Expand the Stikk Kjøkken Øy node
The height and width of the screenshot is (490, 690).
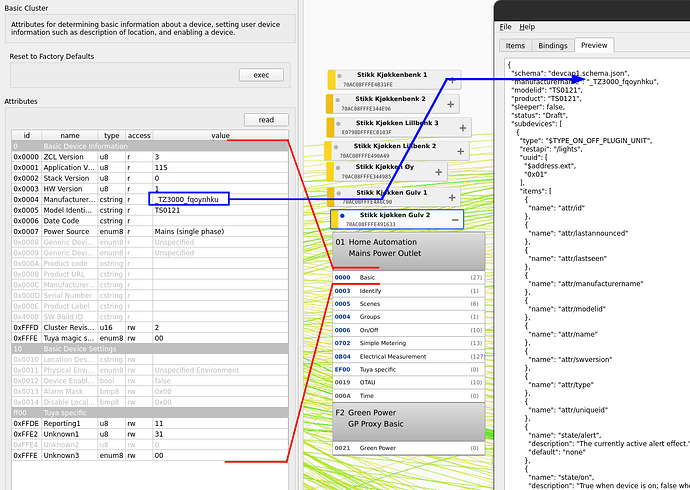(x=438, y=172)
